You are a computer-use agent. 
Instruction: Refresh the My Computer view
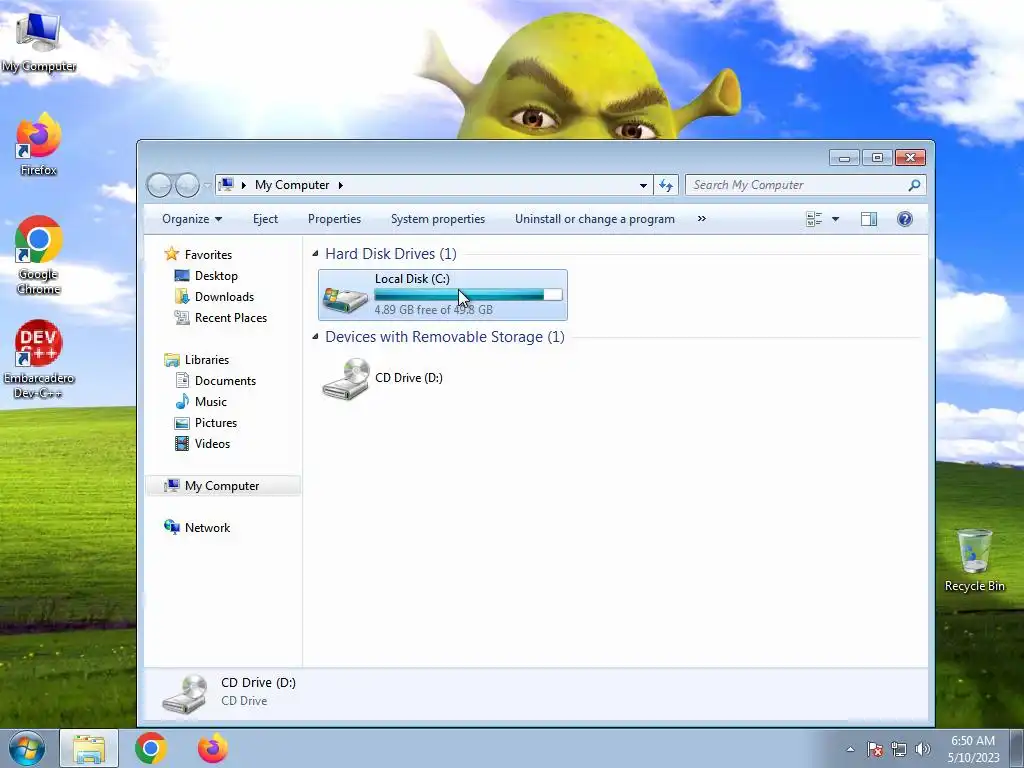pyautogui.click(x=665, y=185)
